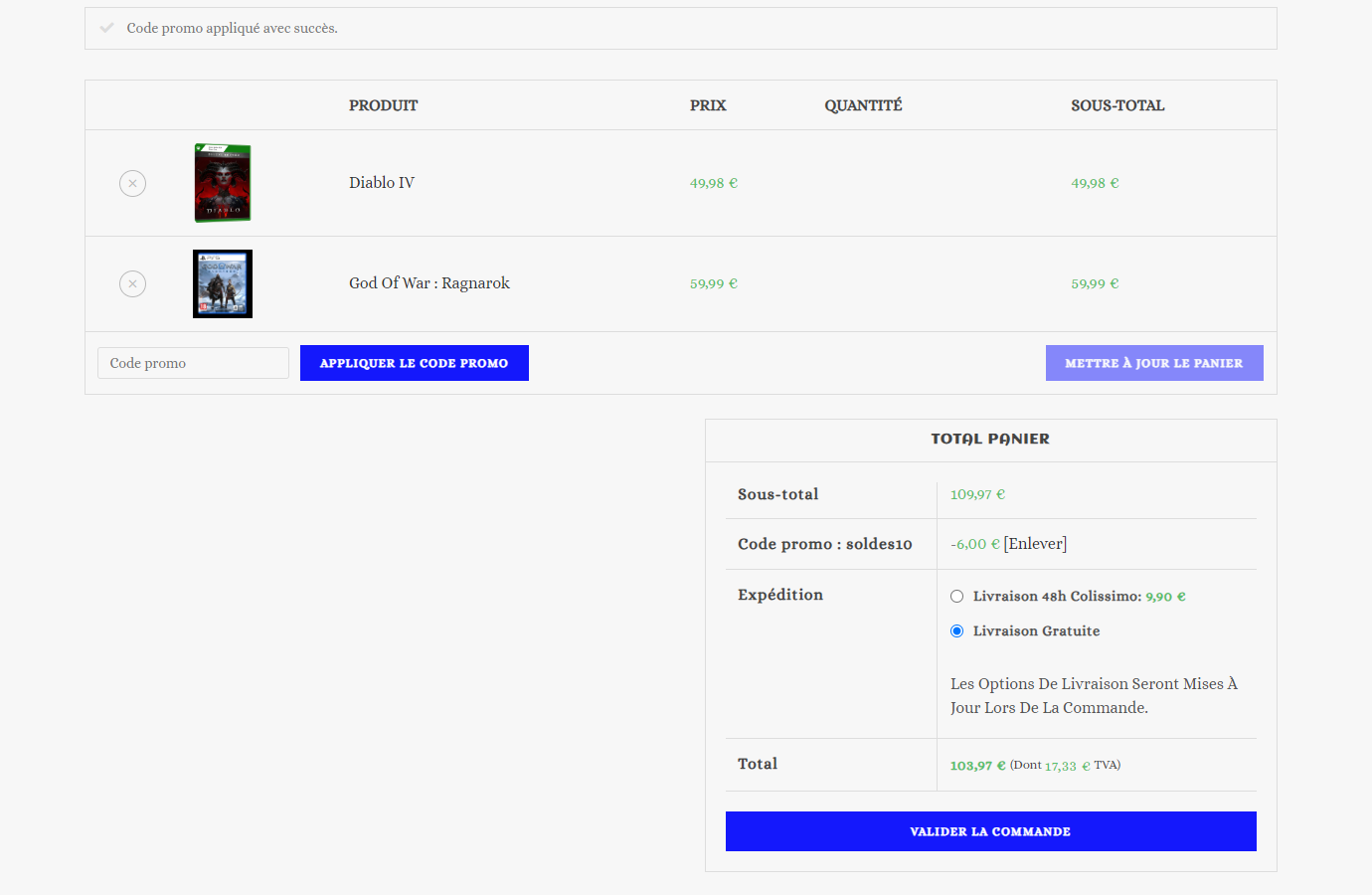Click the 103,97 € total amount
The width and height of the screenshot is (1372, 895).
click(977, 766)
